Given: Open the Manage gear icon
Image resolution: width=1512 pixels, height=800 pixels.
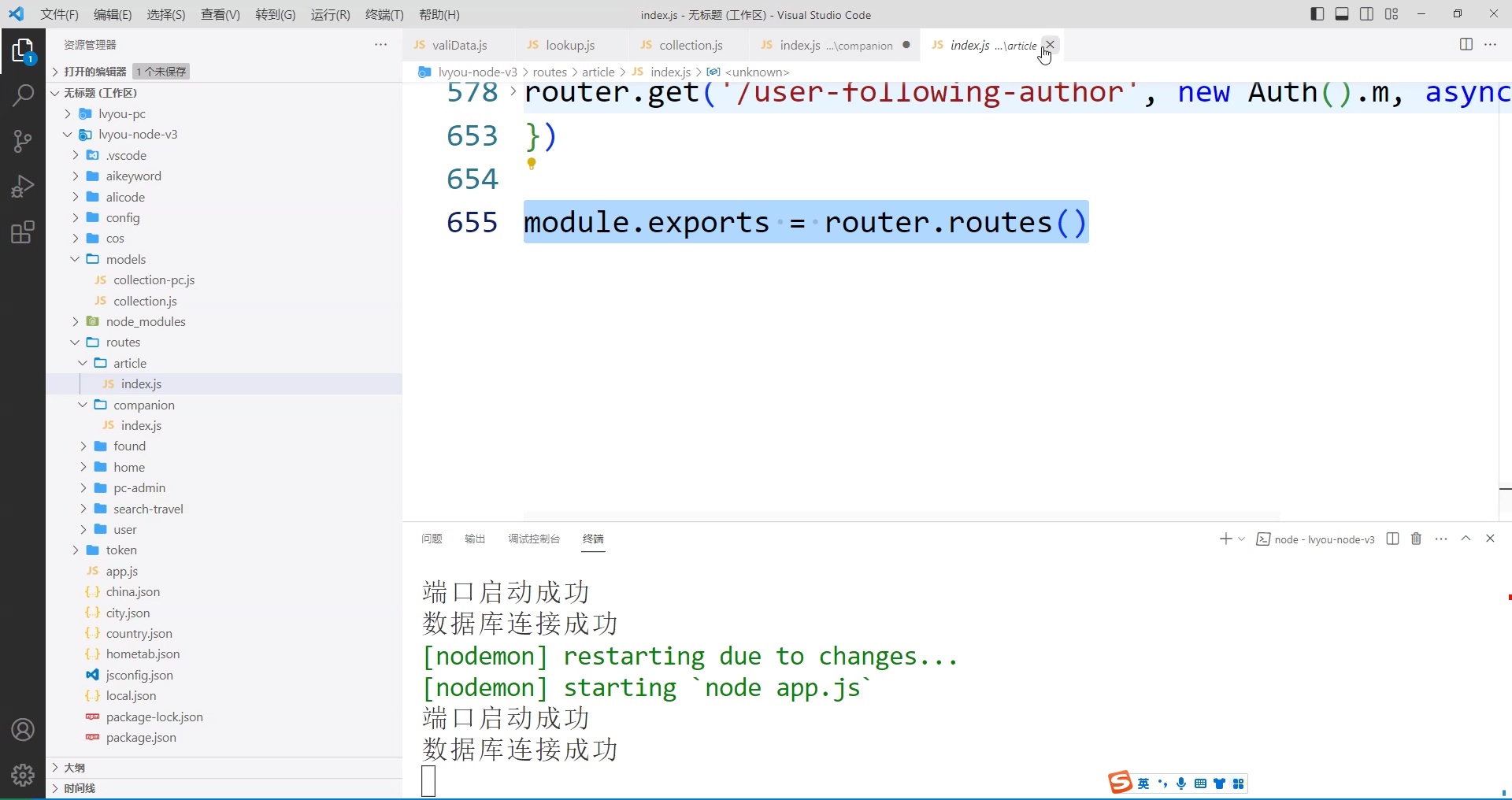Looking at the screenshot, I should tap(23, 776).
